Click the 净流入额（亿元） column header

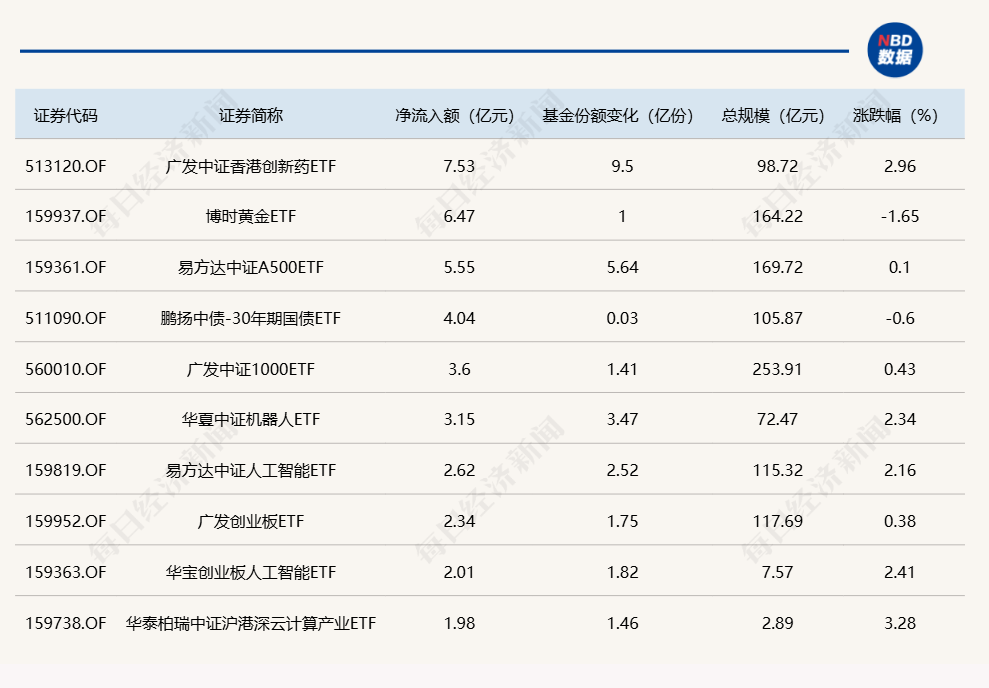[459, 115]
